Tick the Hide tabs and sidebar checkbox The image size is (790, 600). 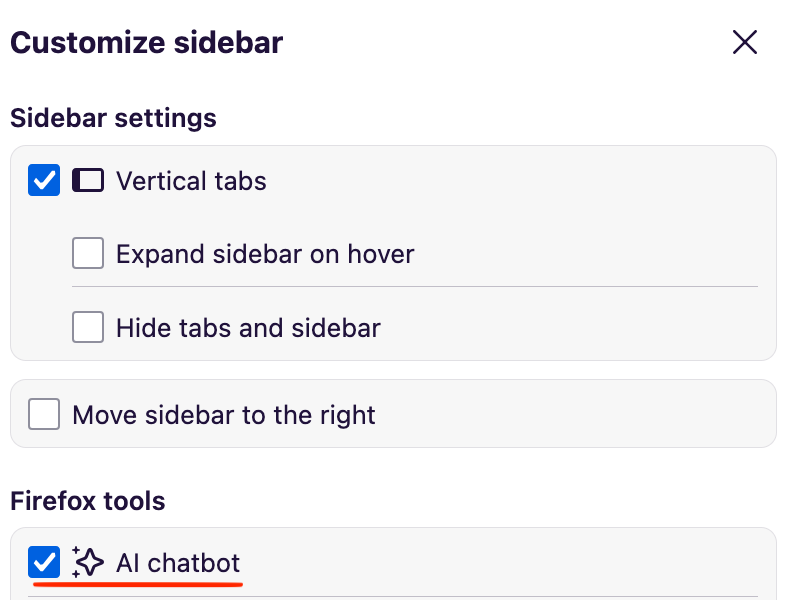pos(88,327)
